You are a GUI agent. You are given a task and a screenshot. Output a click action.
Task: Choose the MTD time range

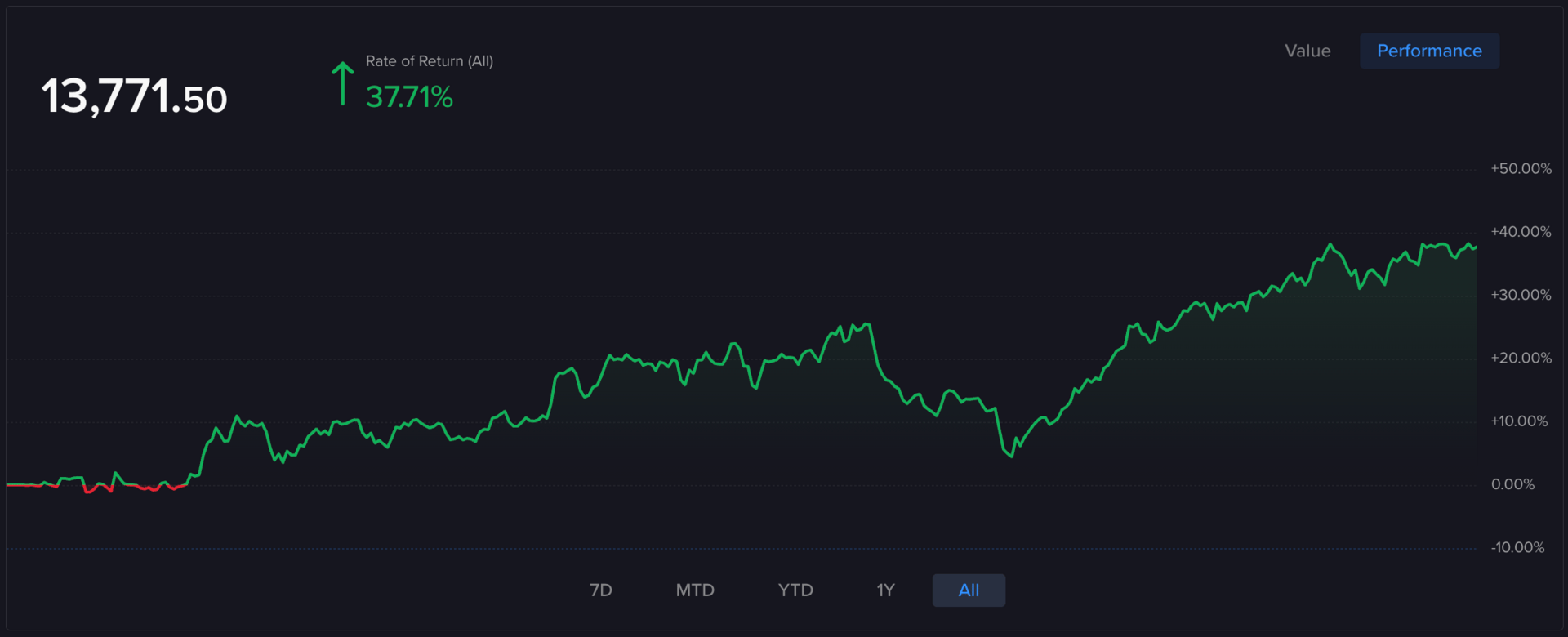[x=695, y=590]
